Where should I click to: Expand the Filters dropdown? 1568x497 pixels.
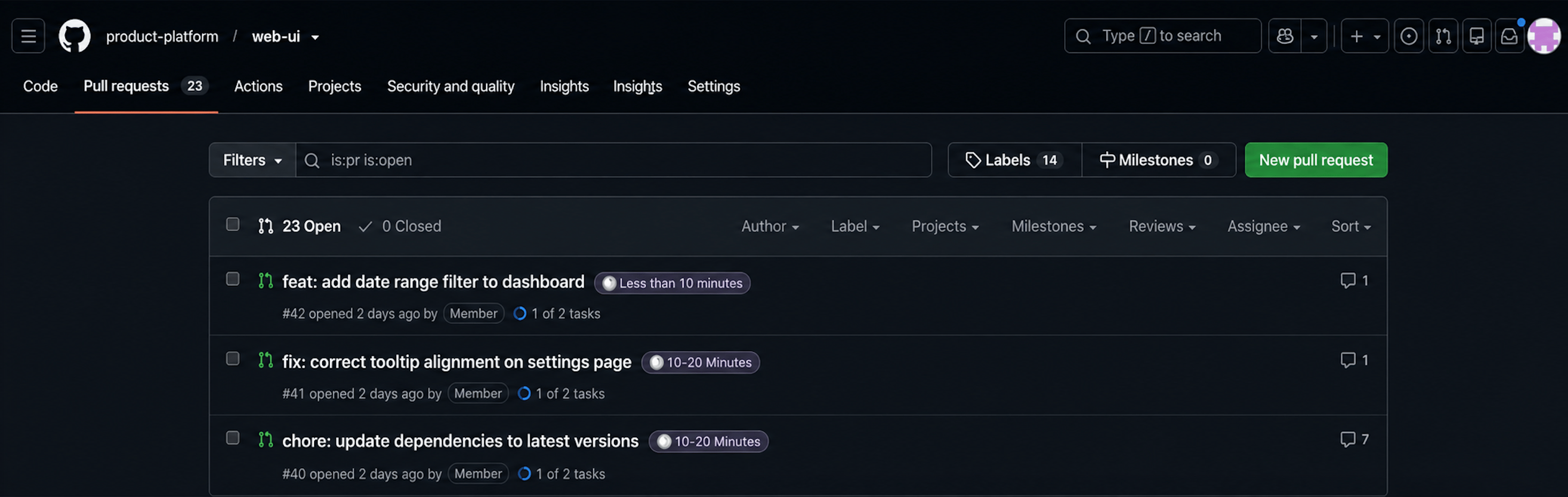pyautogui.click(x=252, y=160)
